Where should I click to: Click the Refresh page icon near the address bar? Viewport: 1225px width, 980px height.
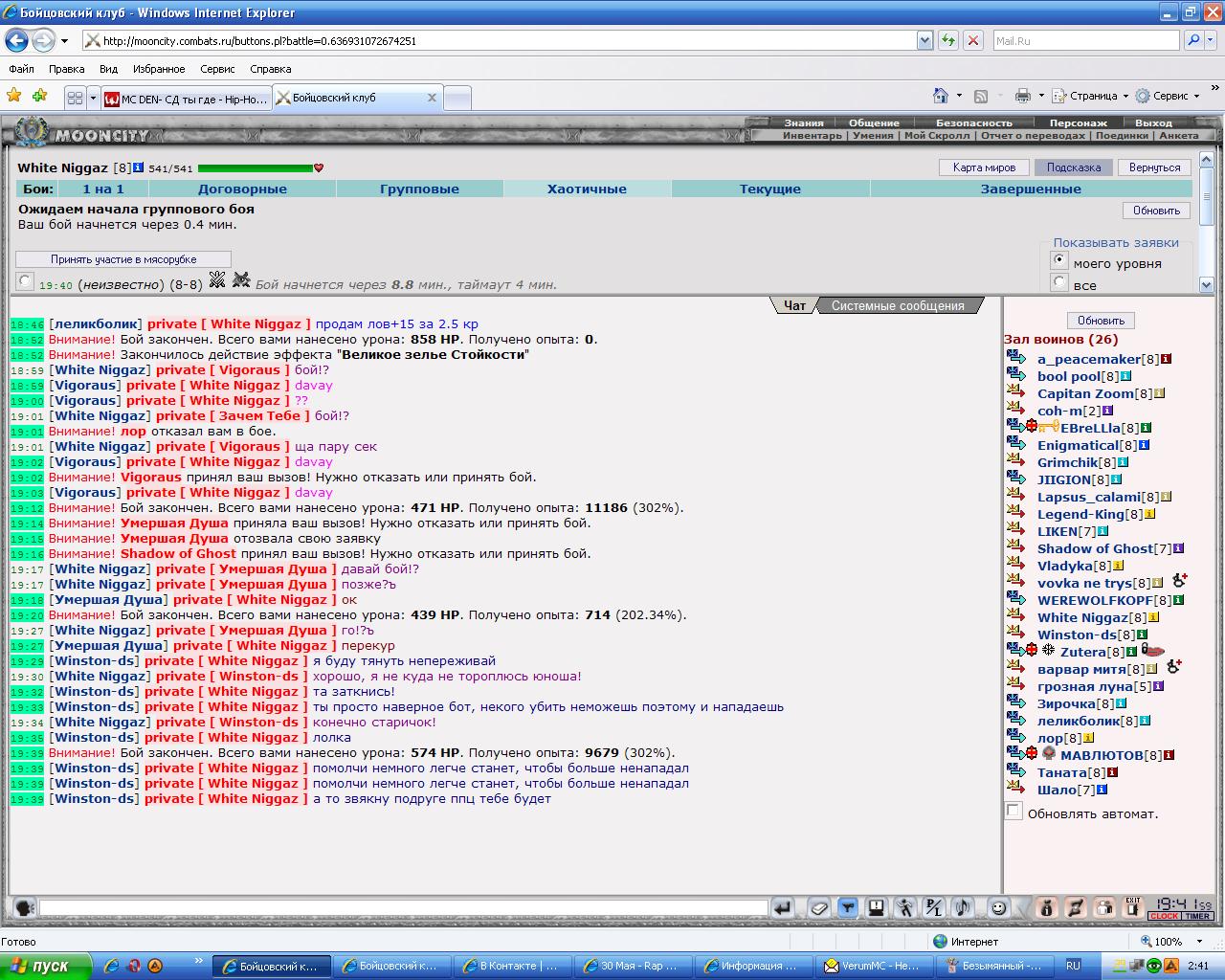[x=948, y=40]
